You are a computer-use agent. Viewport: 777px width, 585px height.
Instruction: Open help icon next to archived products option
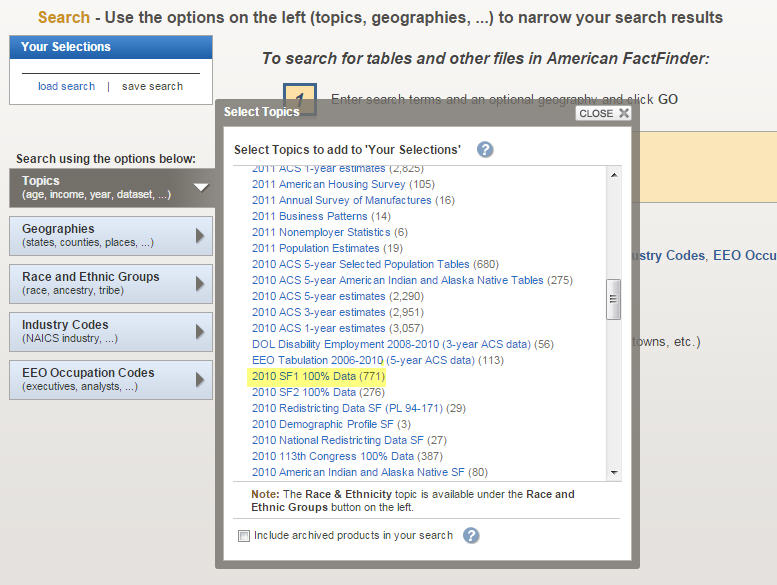pyautogui.click(x=471, y=535)
